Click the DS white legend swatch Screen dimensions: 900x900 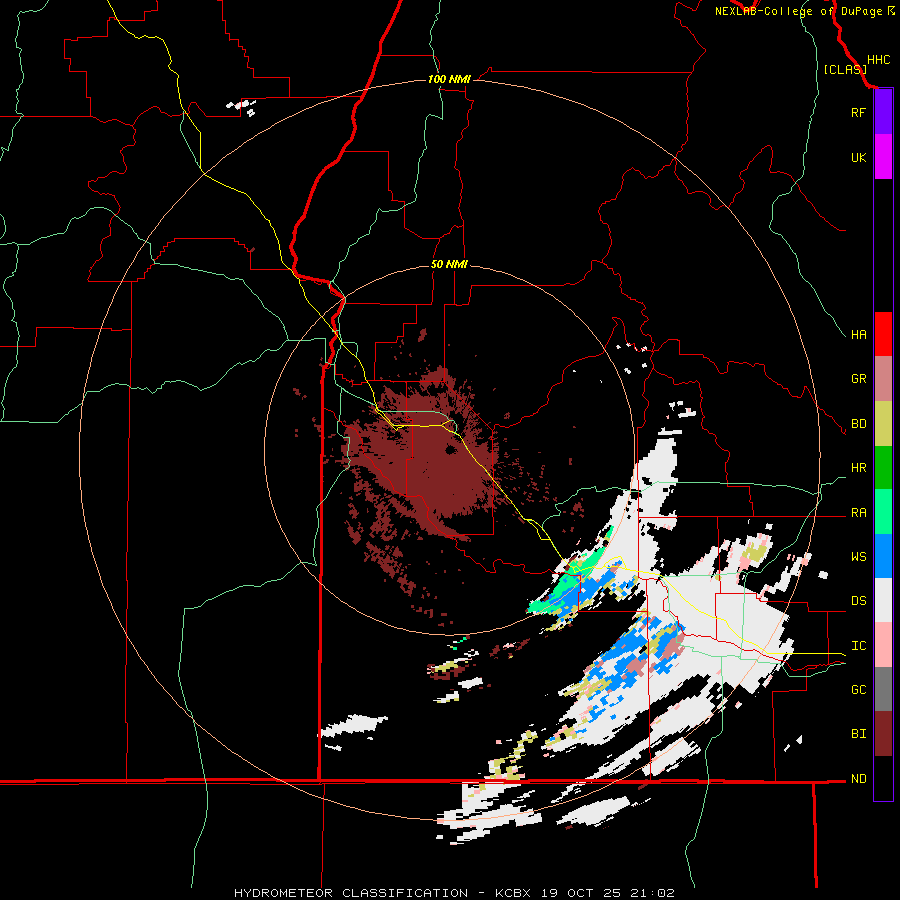pos(883,600)
